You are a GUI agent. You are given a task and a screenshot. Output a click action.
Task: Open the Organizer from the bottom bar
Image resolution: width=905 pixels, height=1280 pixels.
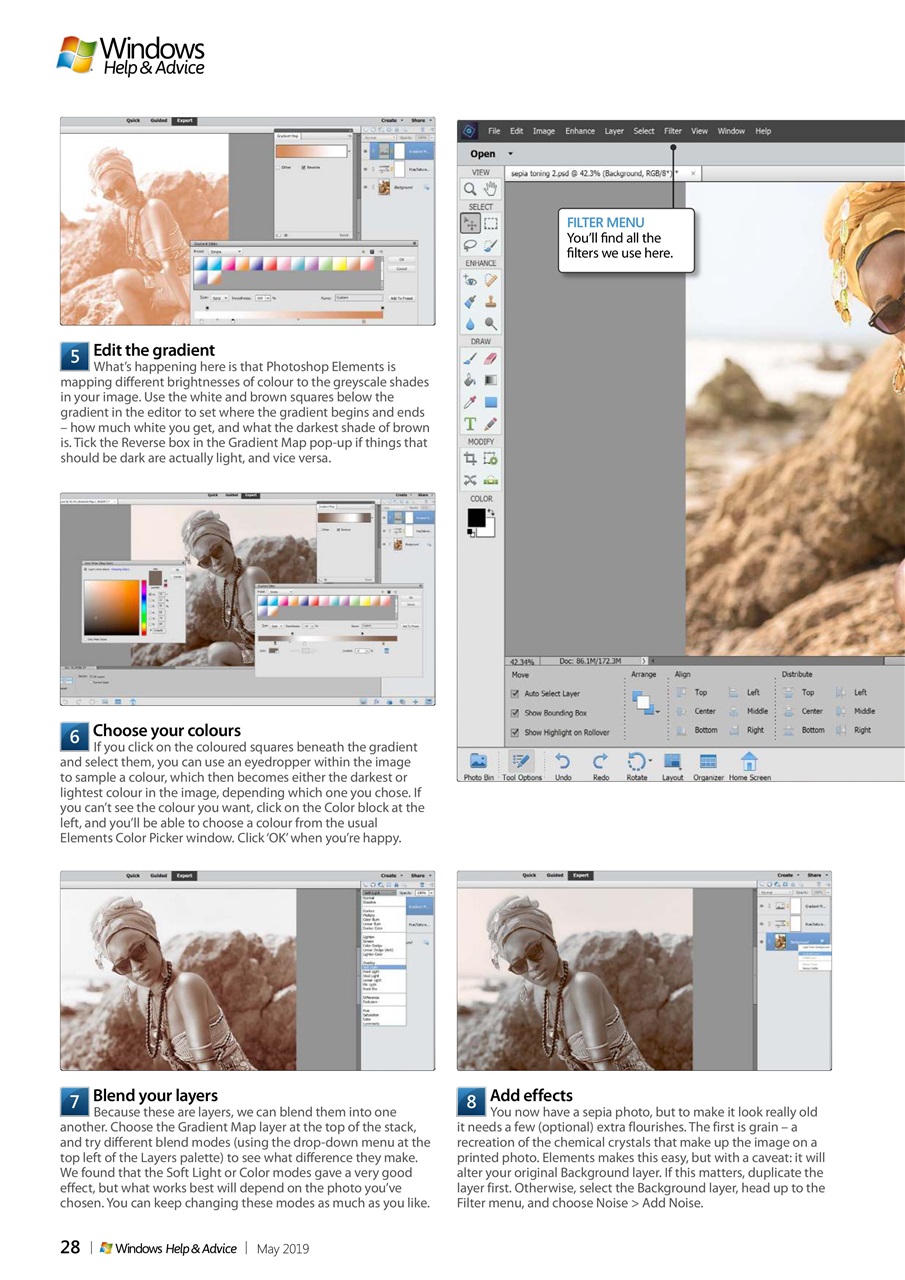(x=707, y=762)
